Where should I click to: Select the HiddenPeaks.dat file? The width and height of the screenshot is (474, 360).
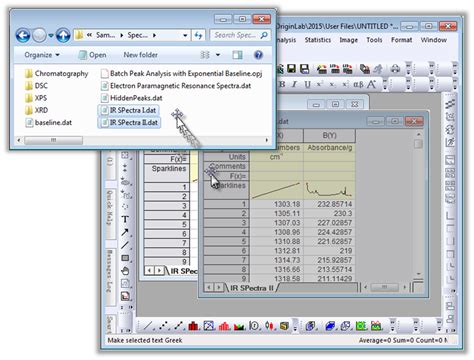coord(131,98)
